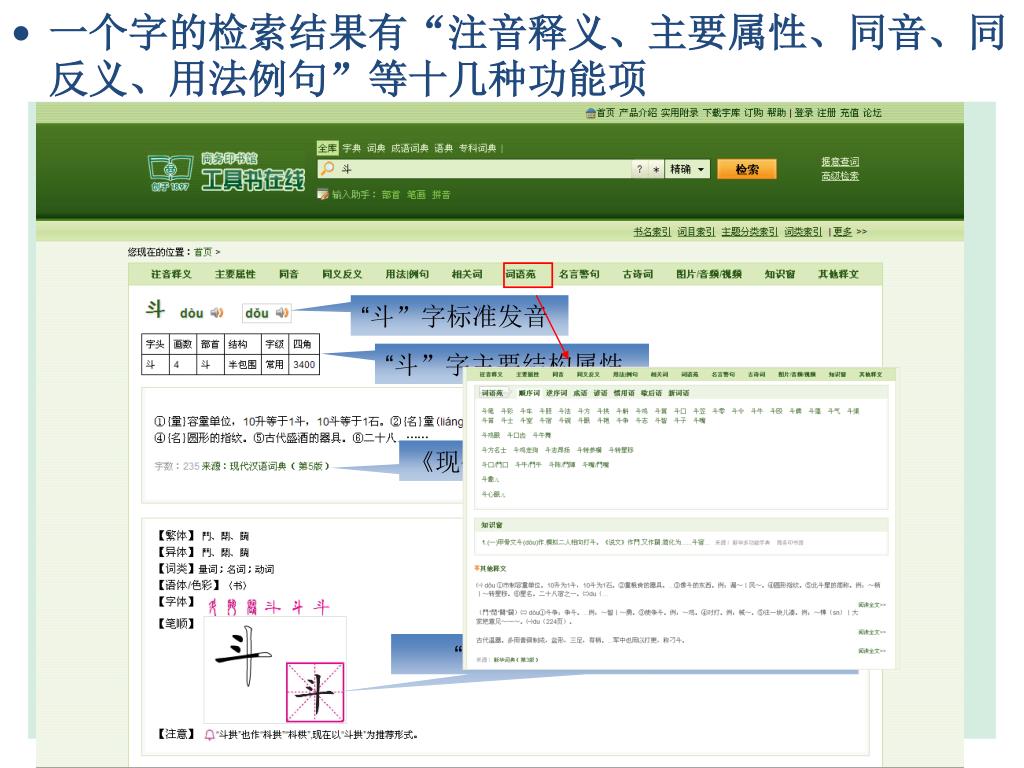The image size is (1024, 768).
Task: Expand the 更多 >> index link
Action: [850, 232]
